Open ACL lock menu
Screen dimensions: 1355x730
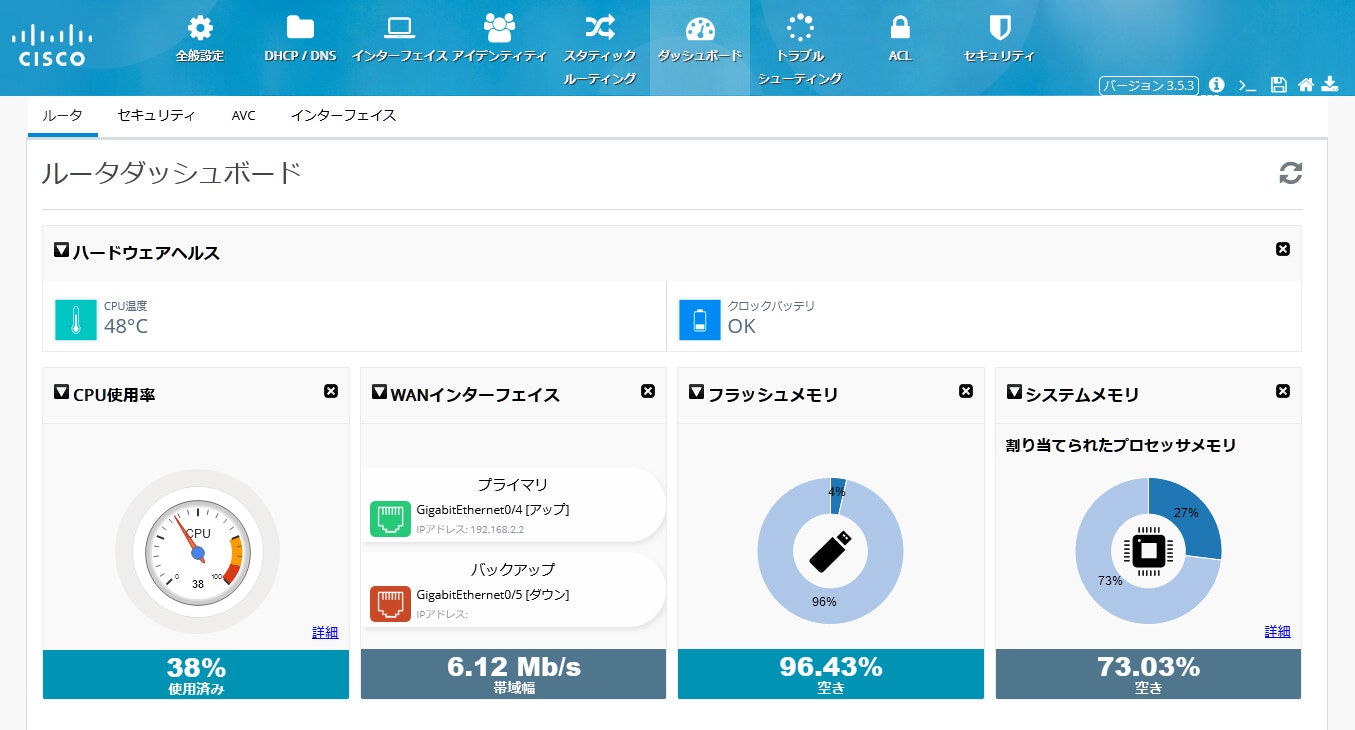900,39
